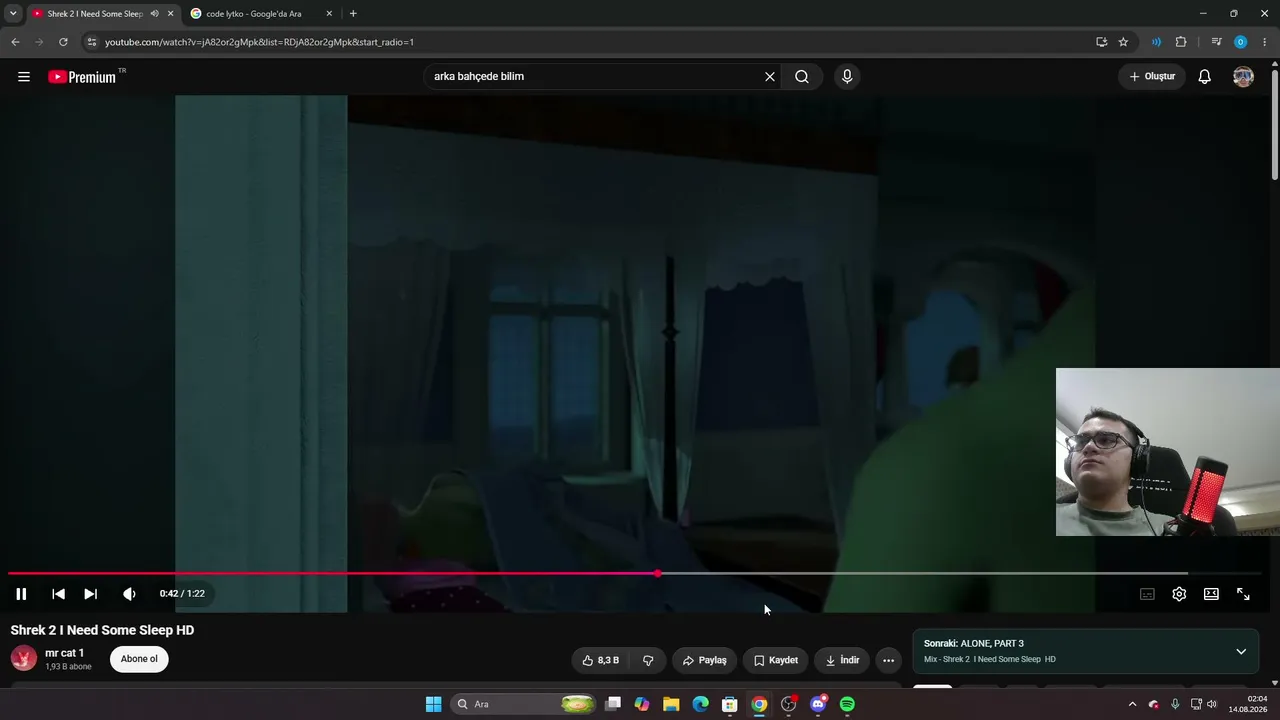Click the taskbar Ara search box
1280x720 pixels.
click(525, 704)
